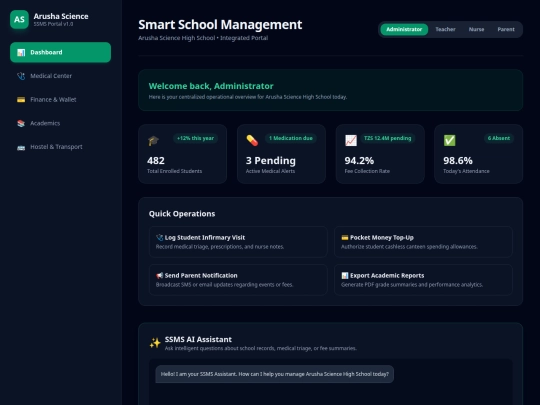Click the Academics books icon

coord(21,123)
